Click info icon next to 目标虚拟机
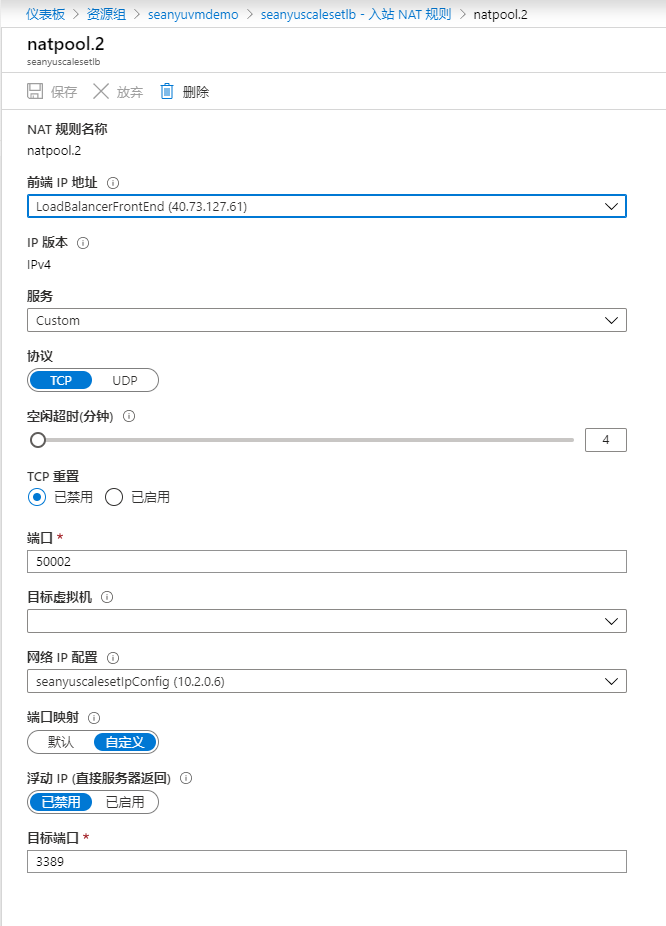 tap(107, 597)
